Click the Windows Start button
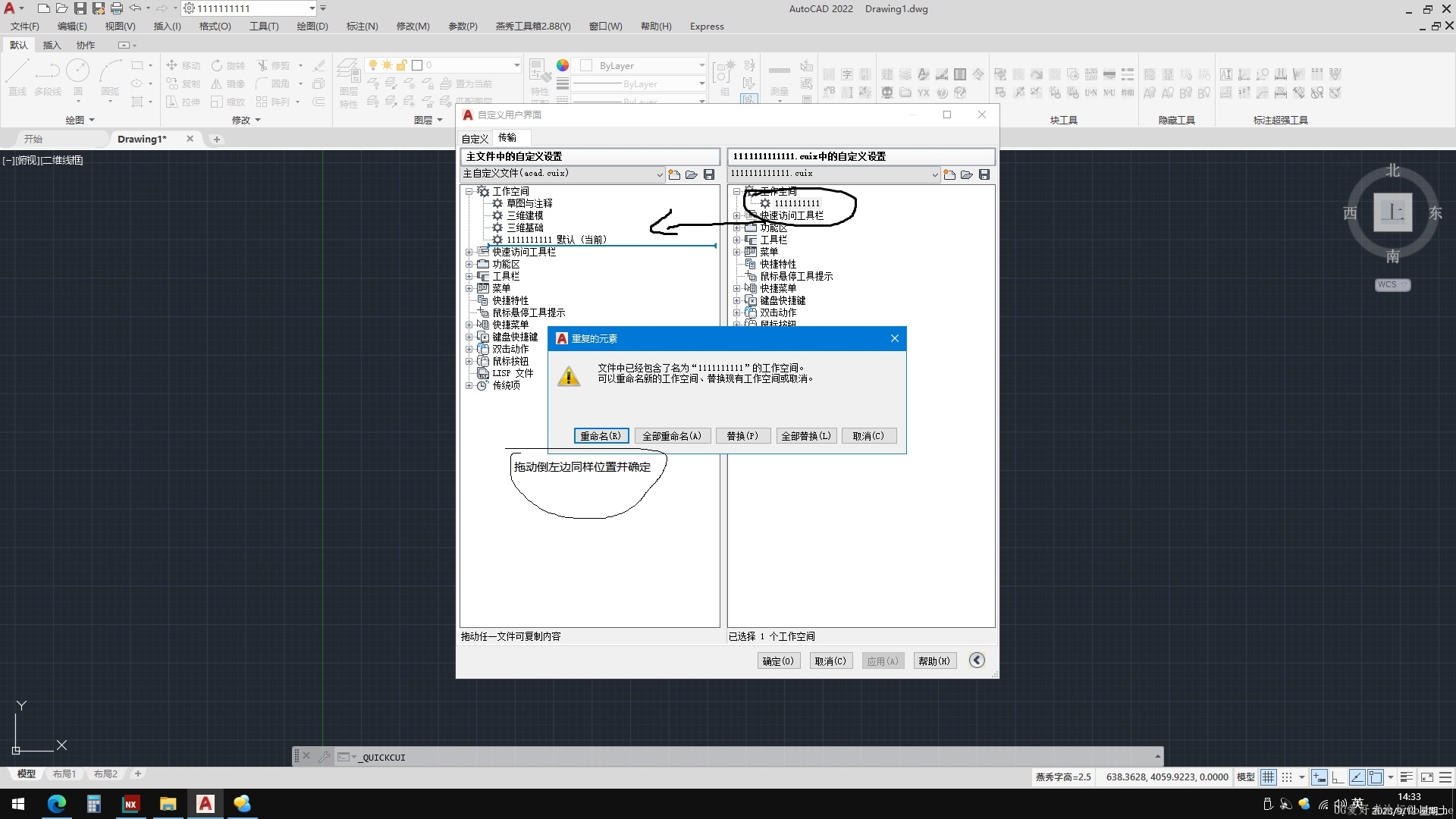Image resolution: width=1456 pixels, height=819 pixels. click(18, 804)
